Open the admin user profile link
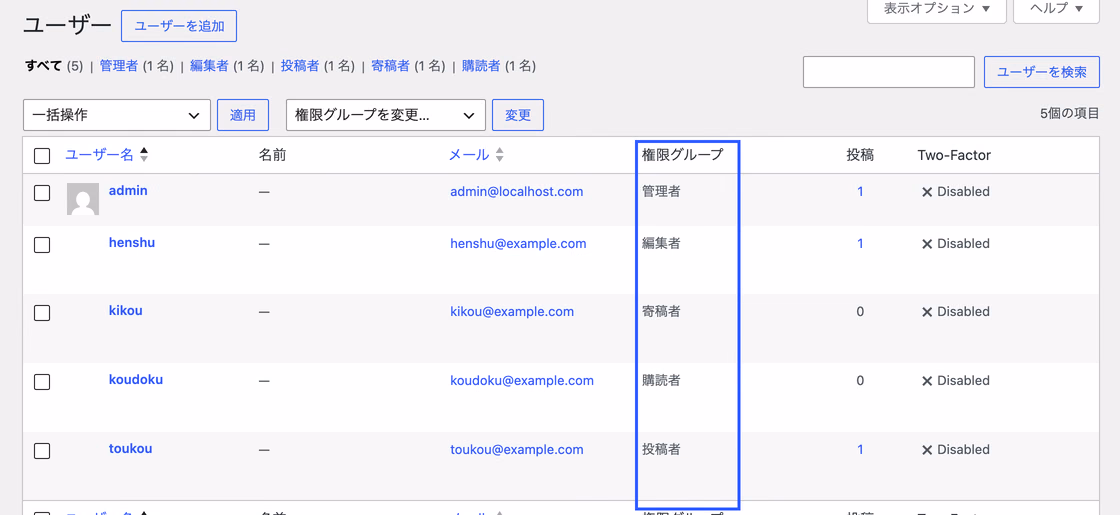This screenshot has height=515, width=1120. tap(128, 191)
